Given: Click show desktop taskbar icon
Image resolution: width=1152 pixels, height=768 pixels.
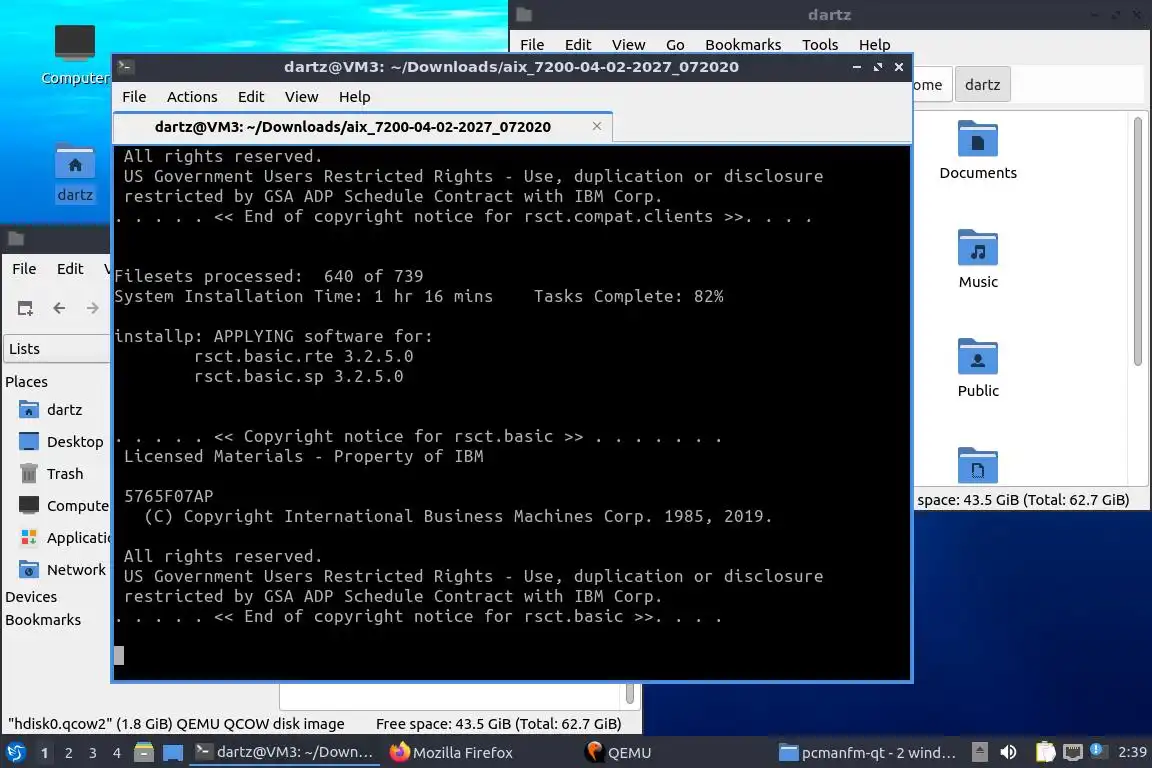Looking at the screenshot, I should click(x=173, y=753).
